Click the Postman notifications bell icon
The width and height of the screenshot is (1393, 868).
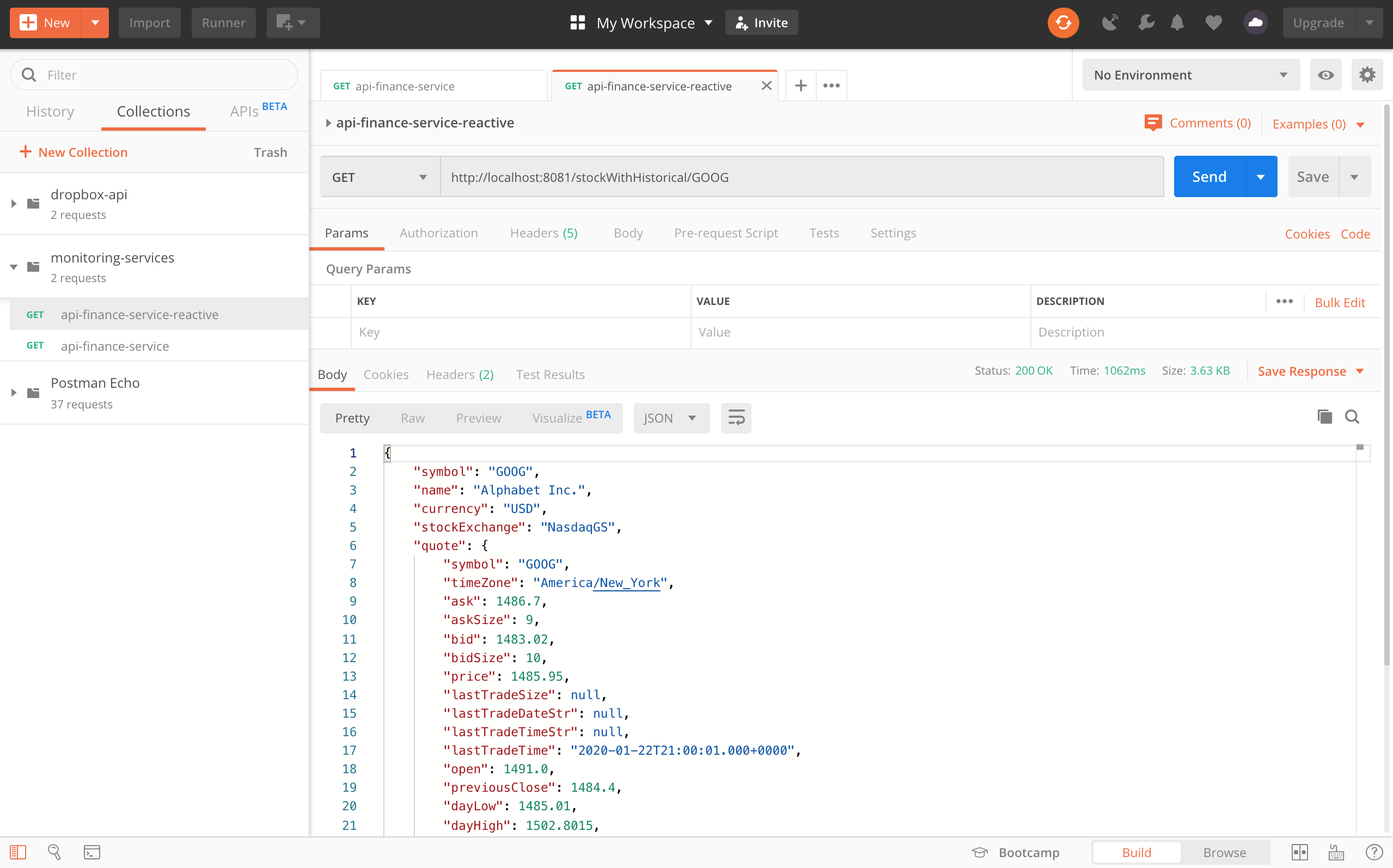pos(1178,22)
